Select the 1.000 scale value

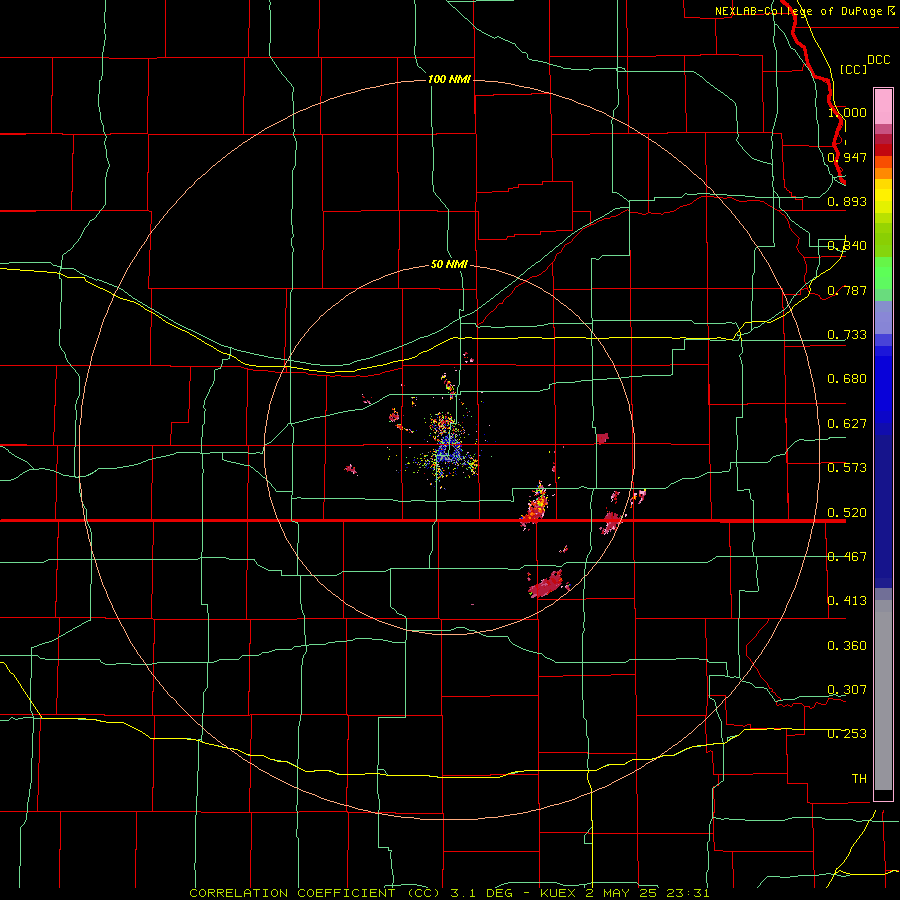(847, 112)
